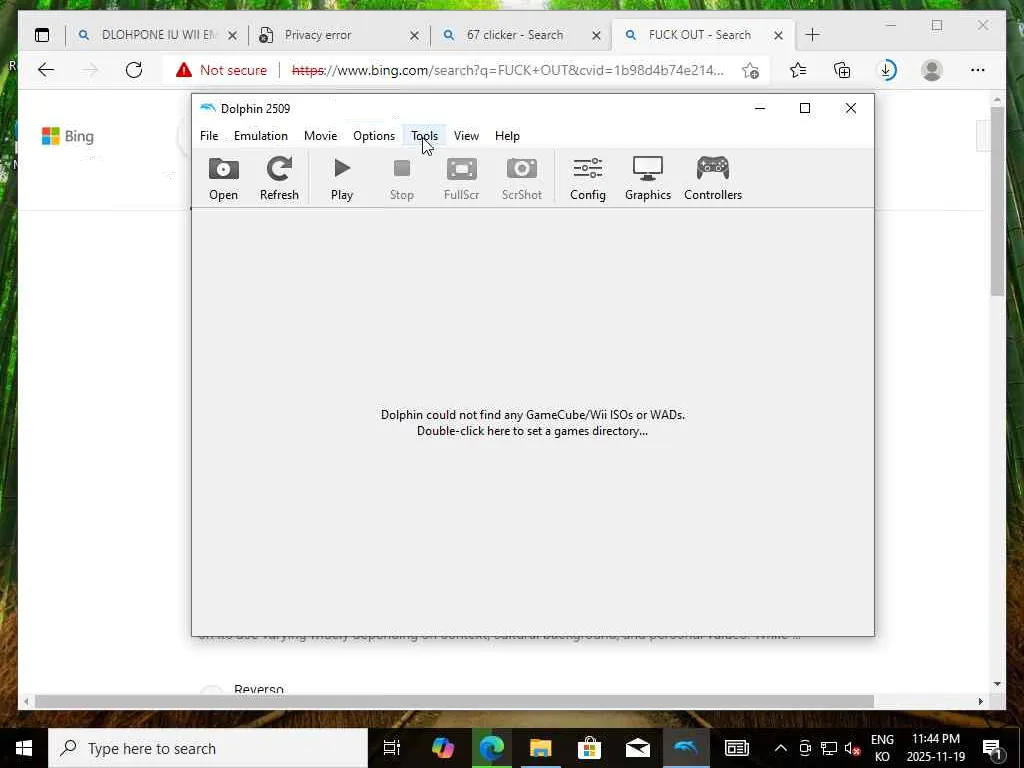The width and height of the screenshot is (1024, 768).
Task: Open Controllers settings in Dolphin
Action: pos(713,178)
